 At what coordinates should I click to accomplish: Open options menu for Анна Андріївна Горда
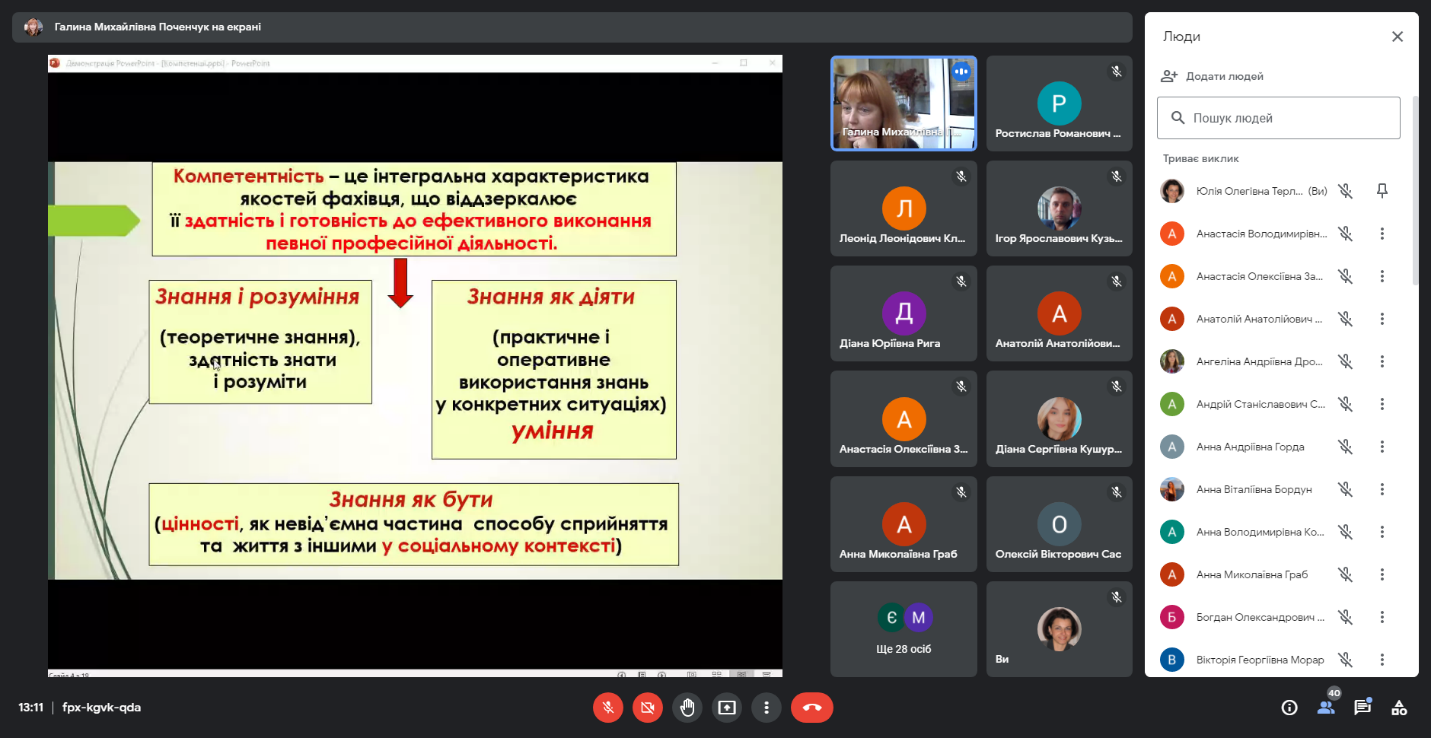click(1382, 447)
